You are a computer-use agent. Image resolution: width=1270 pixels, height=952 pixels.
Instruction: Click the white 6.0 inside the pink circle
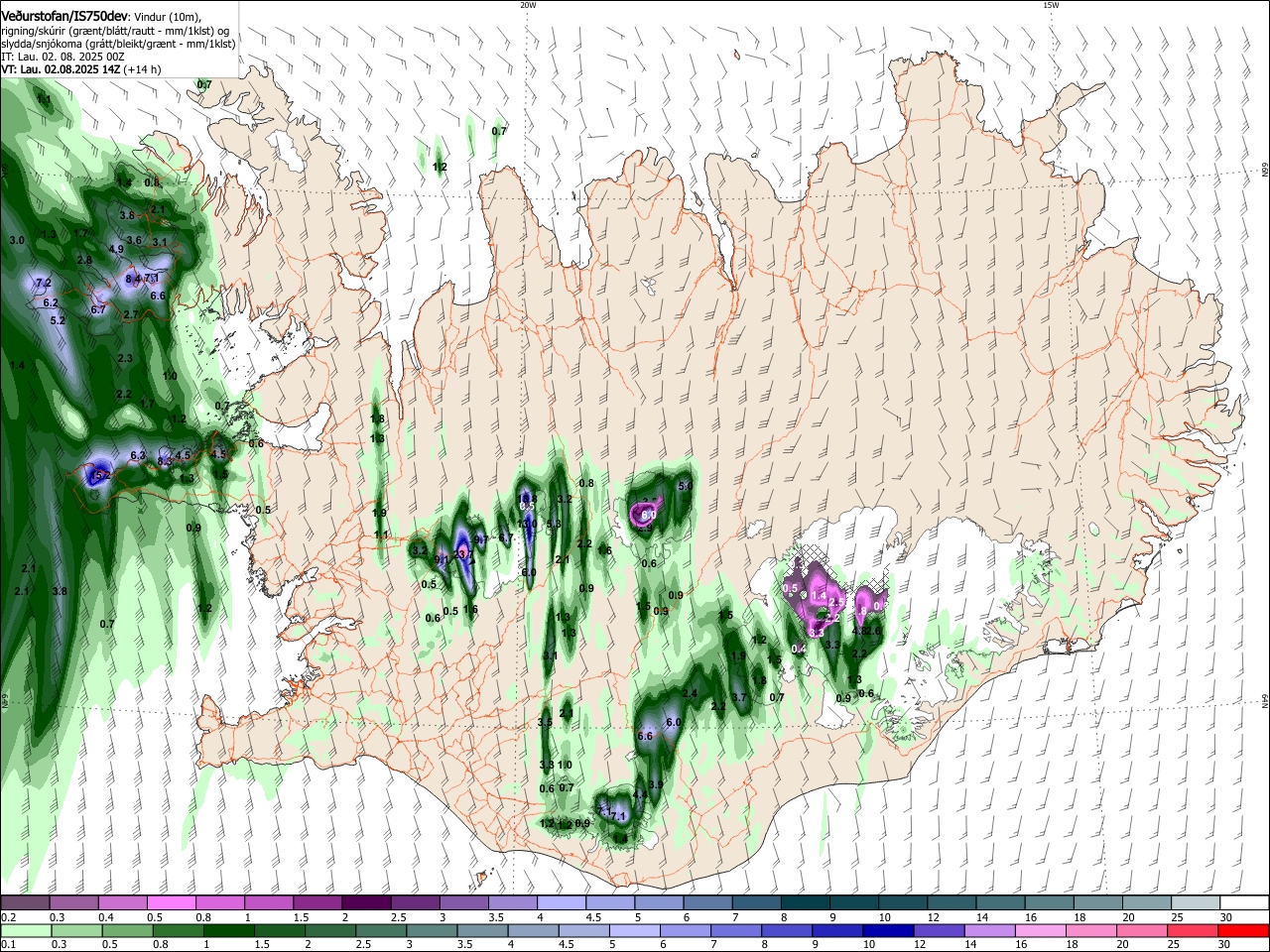pyautogui.click(x=648, y=516)
